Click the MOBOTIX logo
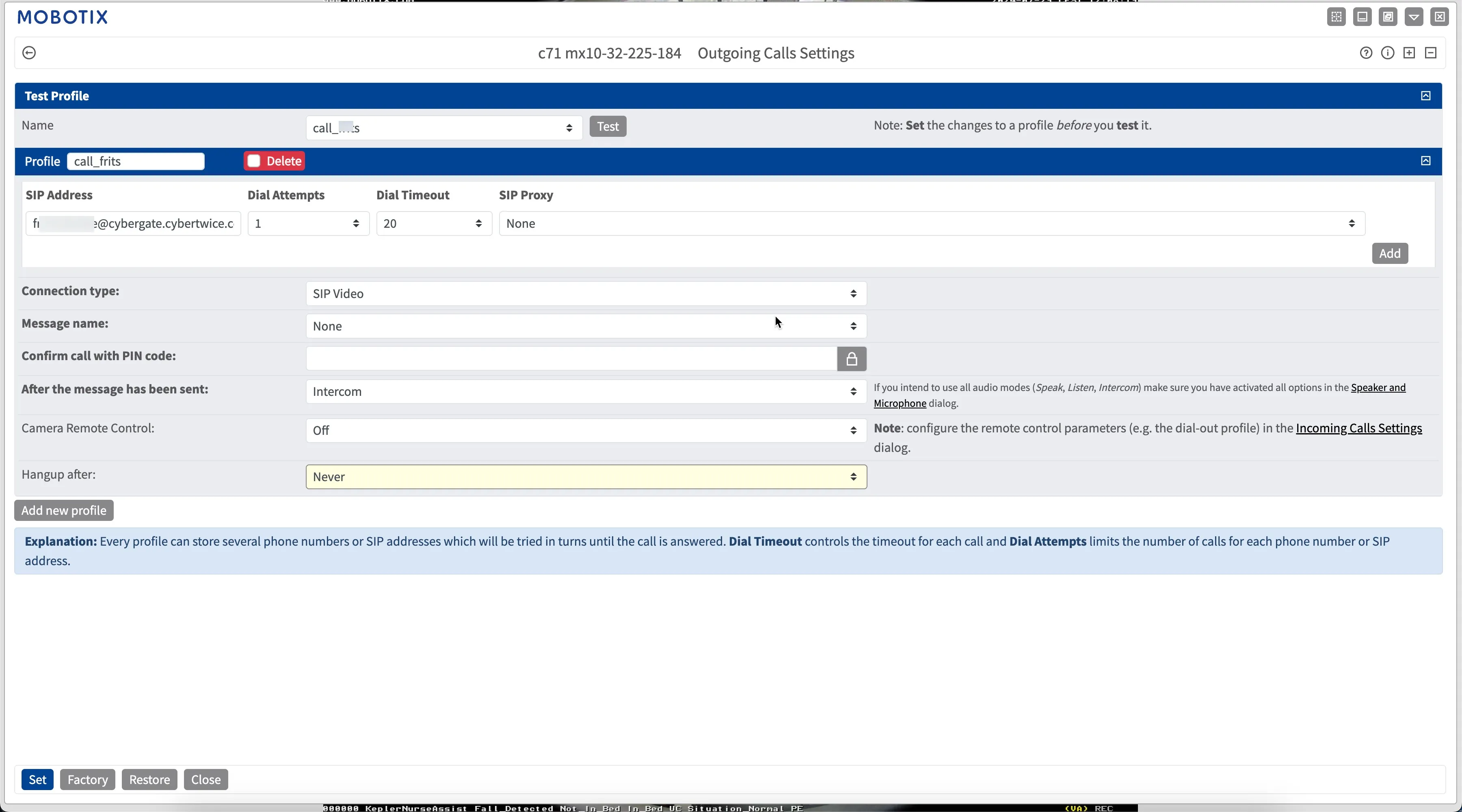 click(x=63, y=17)
